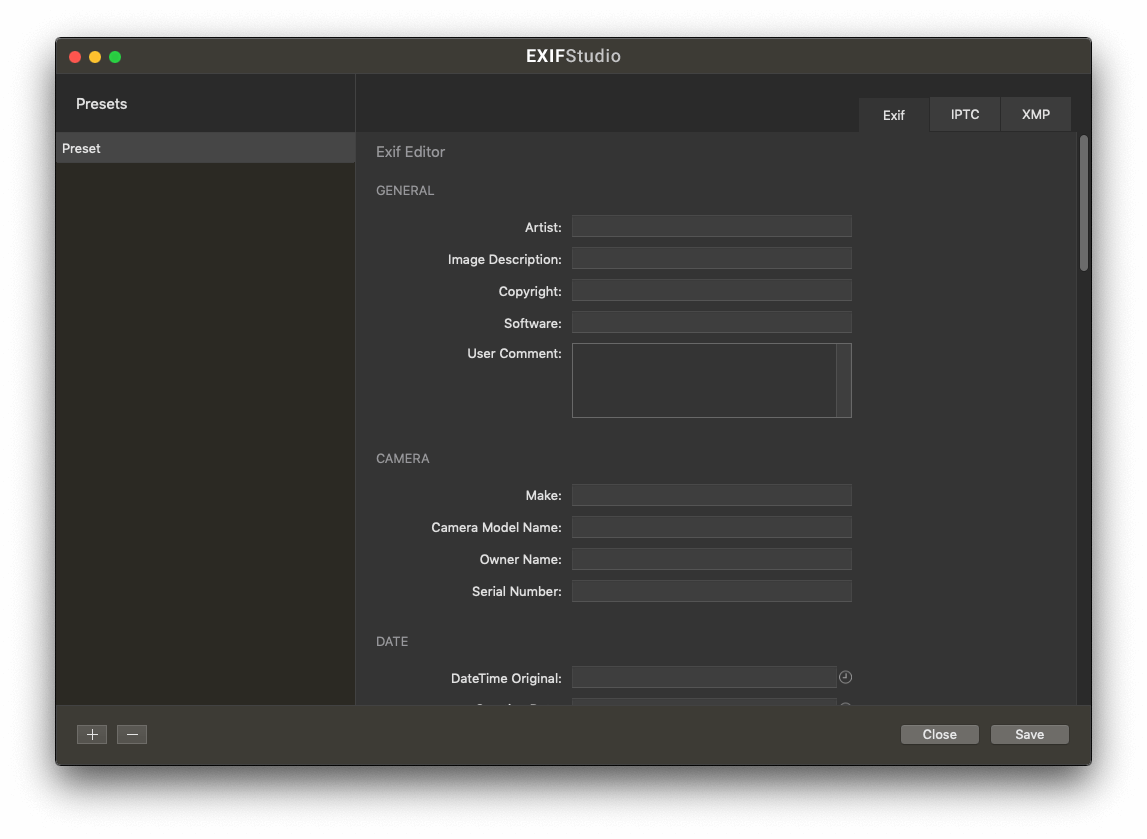Click the Exif editor vertical scrollbar

(1083, 203)
